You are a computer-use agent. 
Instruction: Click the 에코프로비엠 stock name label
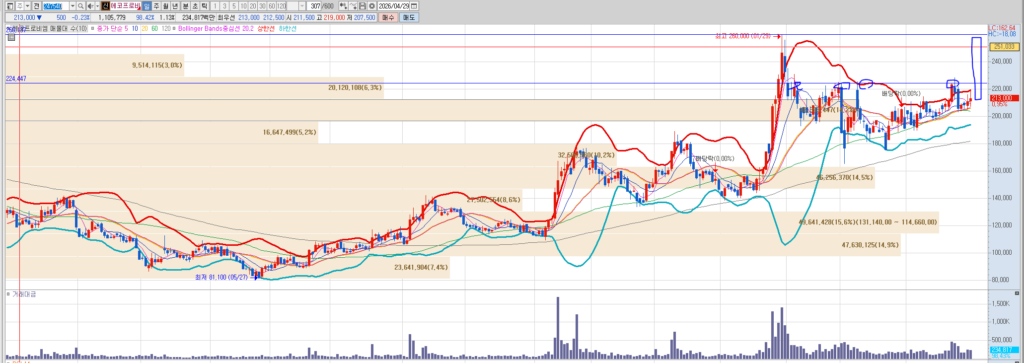(x=125, y=6)
